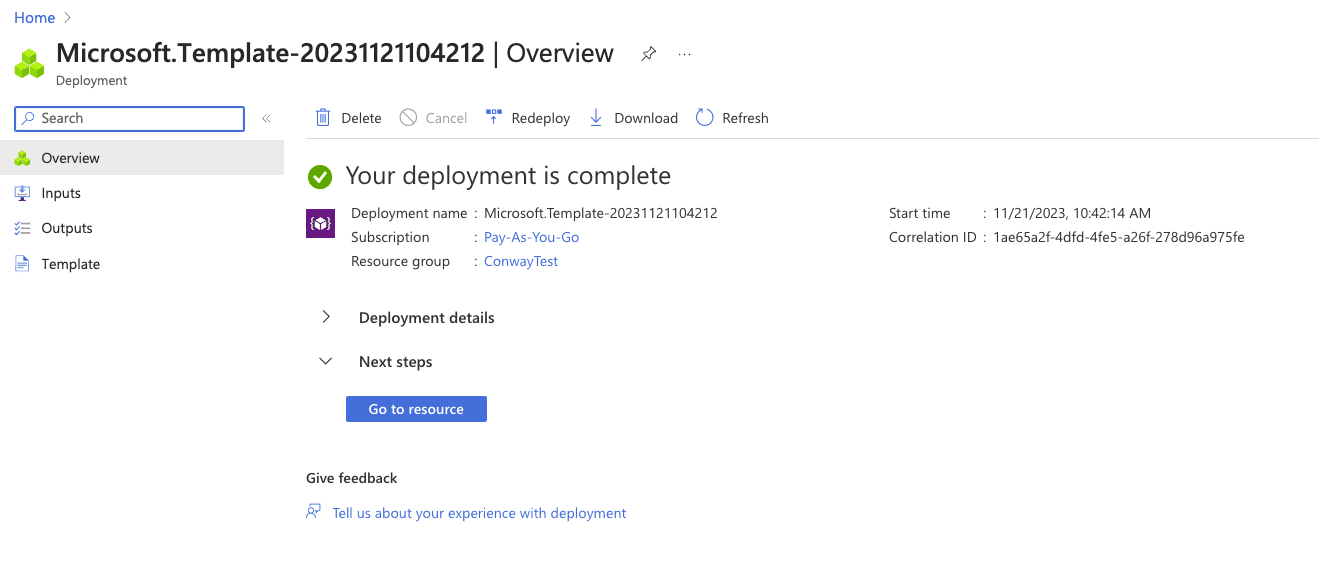Screen dimensions: 1319x563
Task: Click the Delete trash can icon
Action: click(323, 118)
